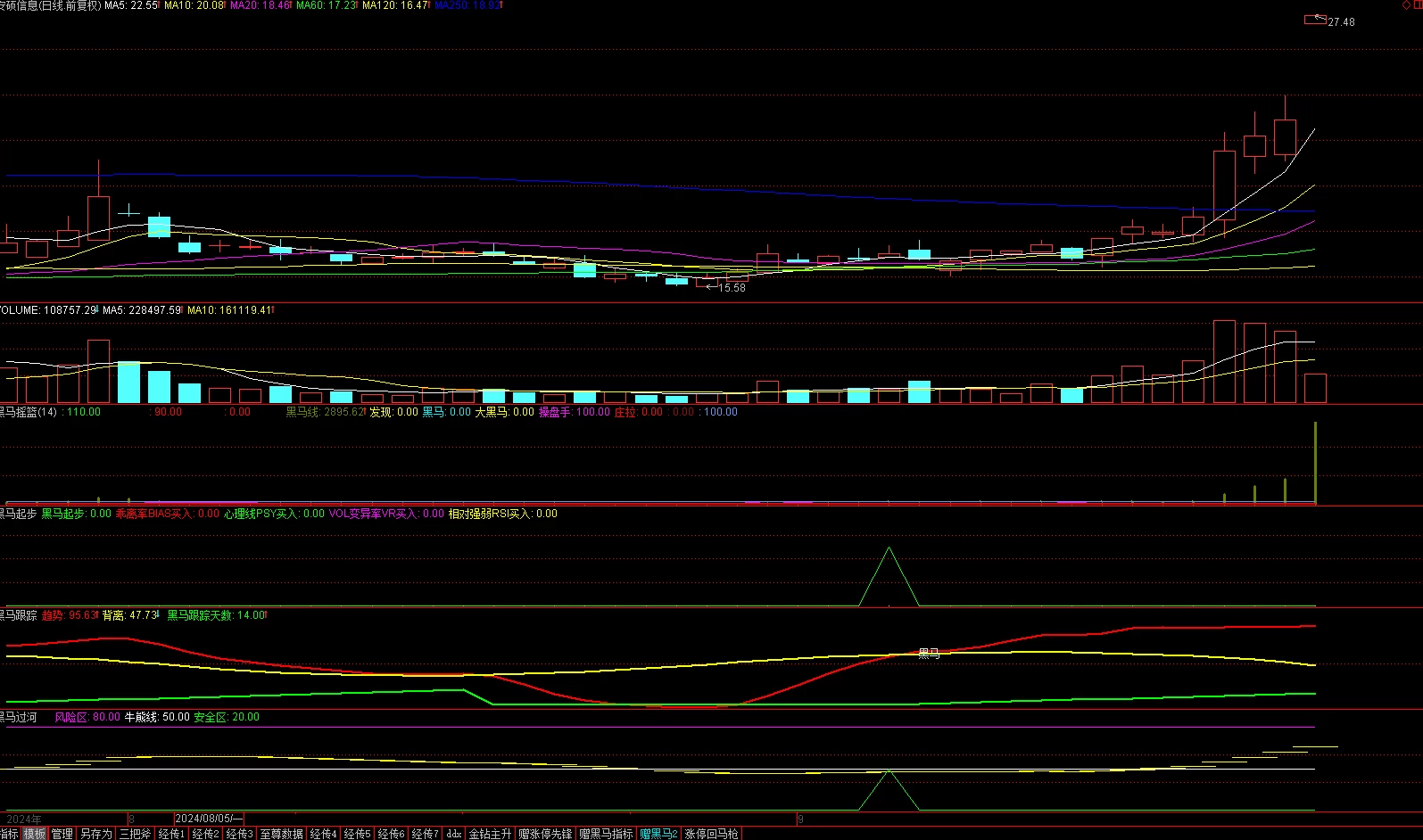
Task: Select the 模板 tab at the bottom
Action: click(35, 834)
